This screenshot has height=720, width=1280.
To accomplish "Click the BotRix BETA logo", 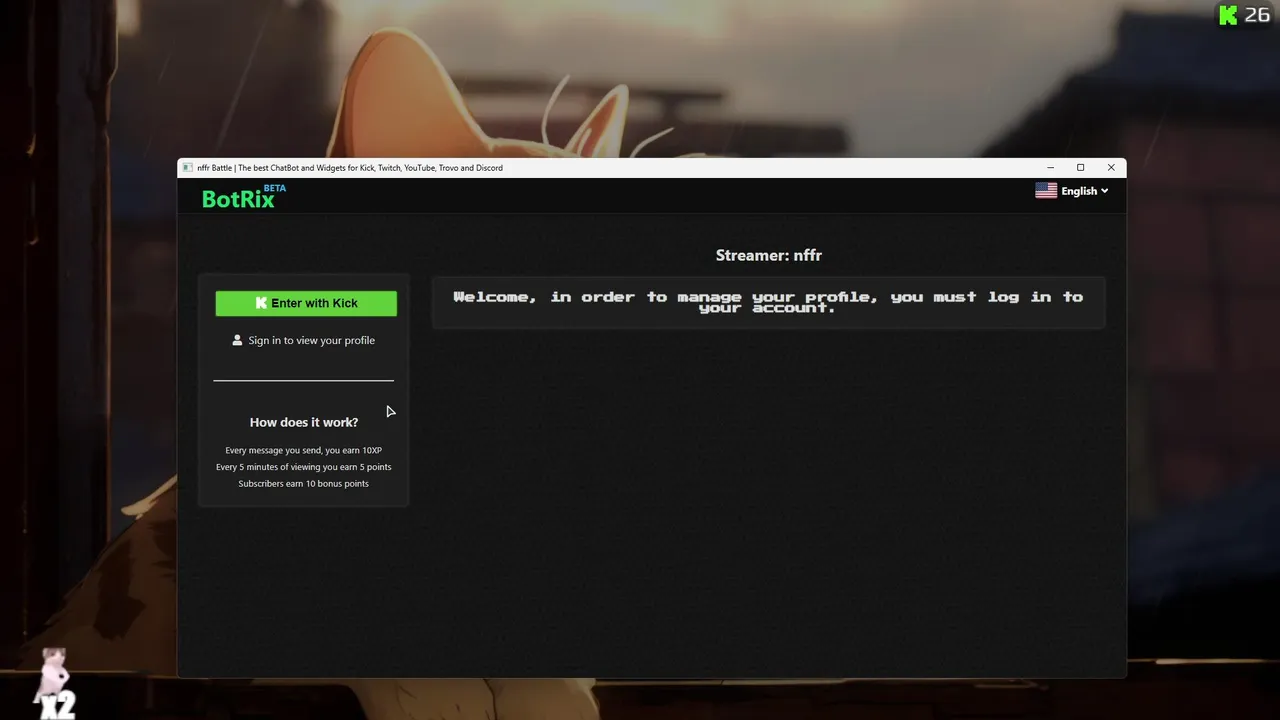I will (x=243, y=196).
